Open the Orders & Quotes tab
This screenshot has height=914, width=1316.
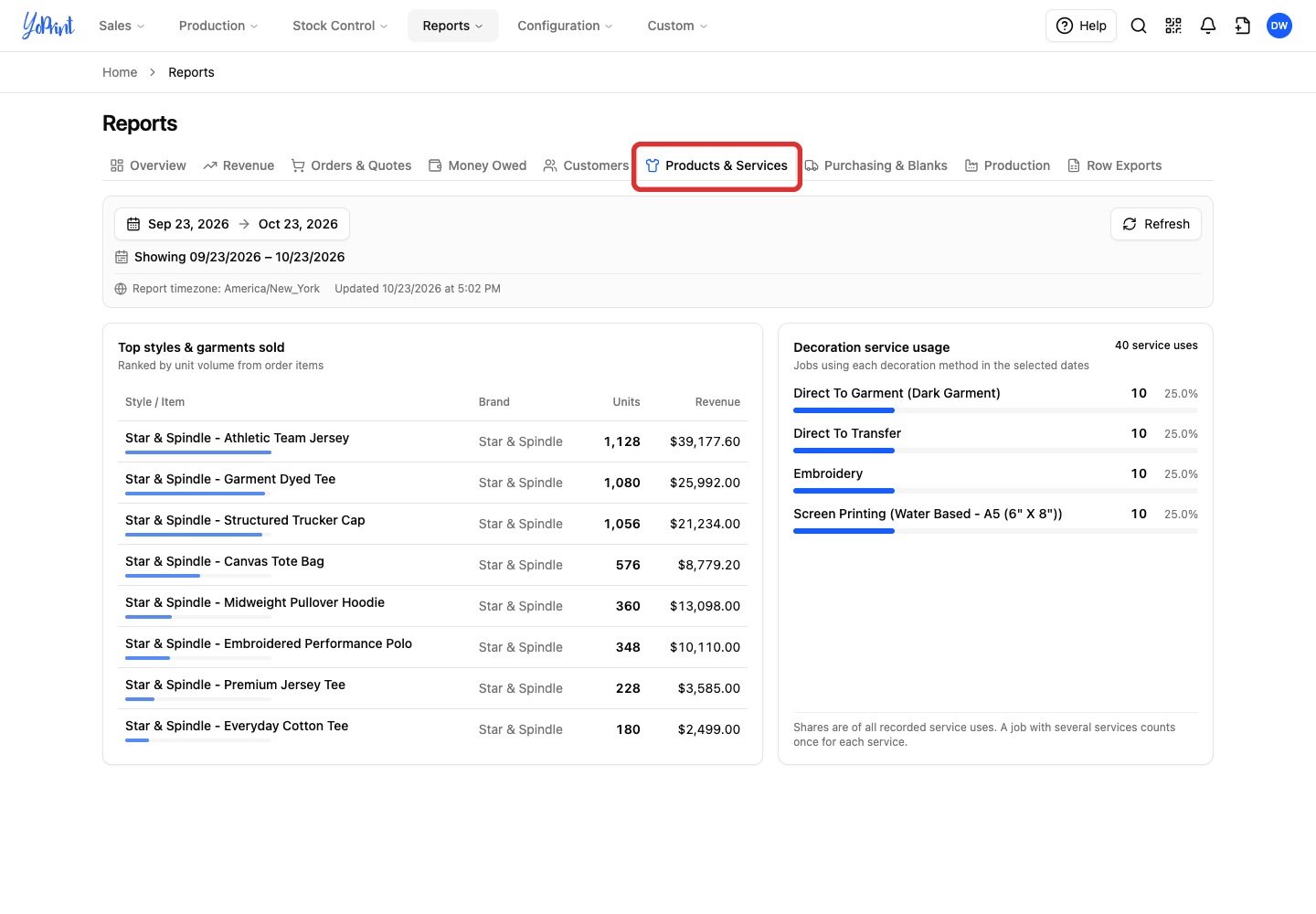coord(351,165)
